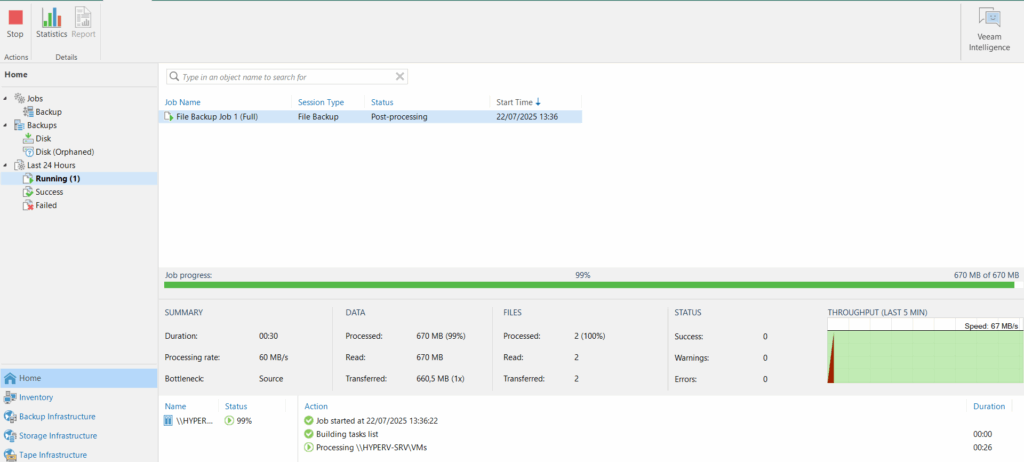Sort by the Job Name column header
Image resolution: width=1024 pixels, height=462 pixels.
183,102
